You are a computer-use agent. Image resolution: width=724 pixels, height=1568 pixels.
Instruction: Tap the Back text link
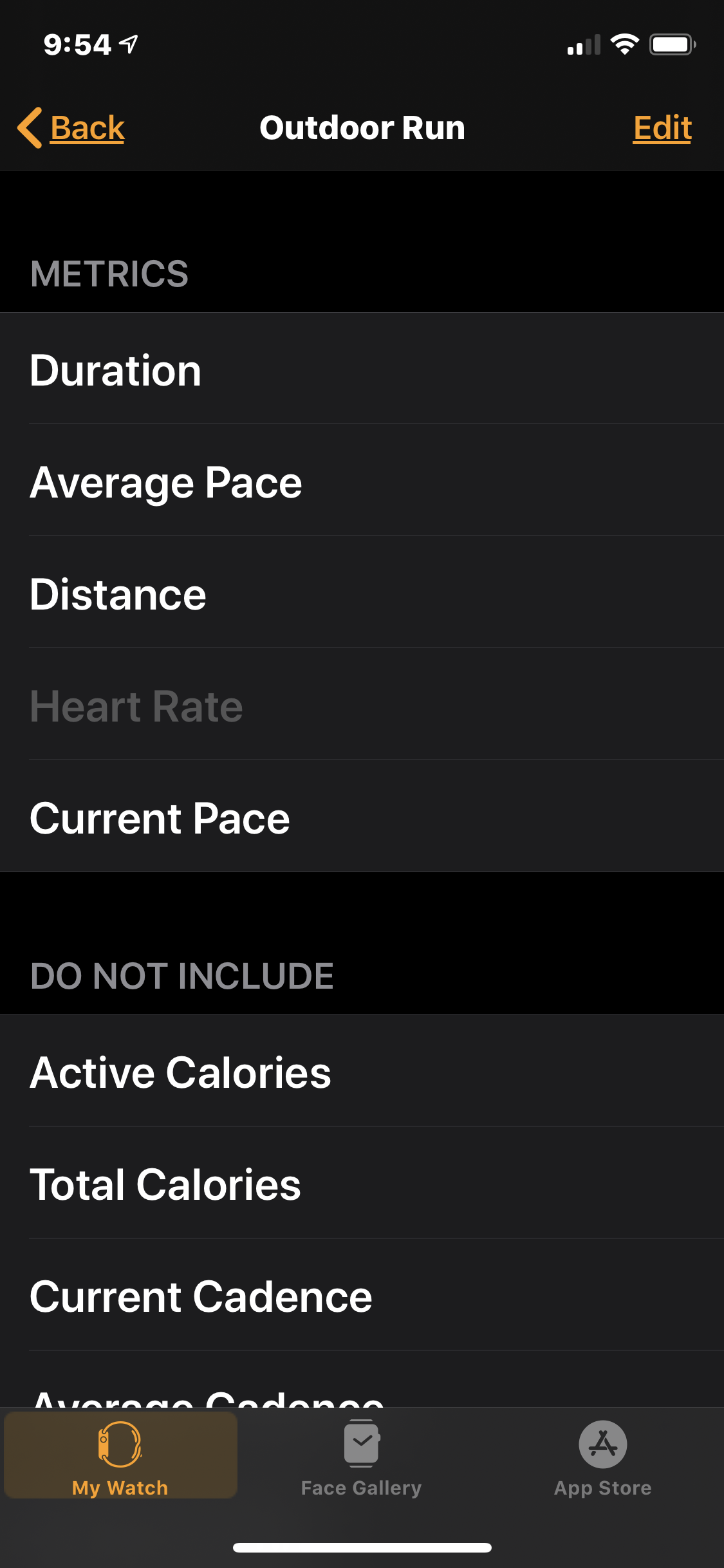click(88, 127)
